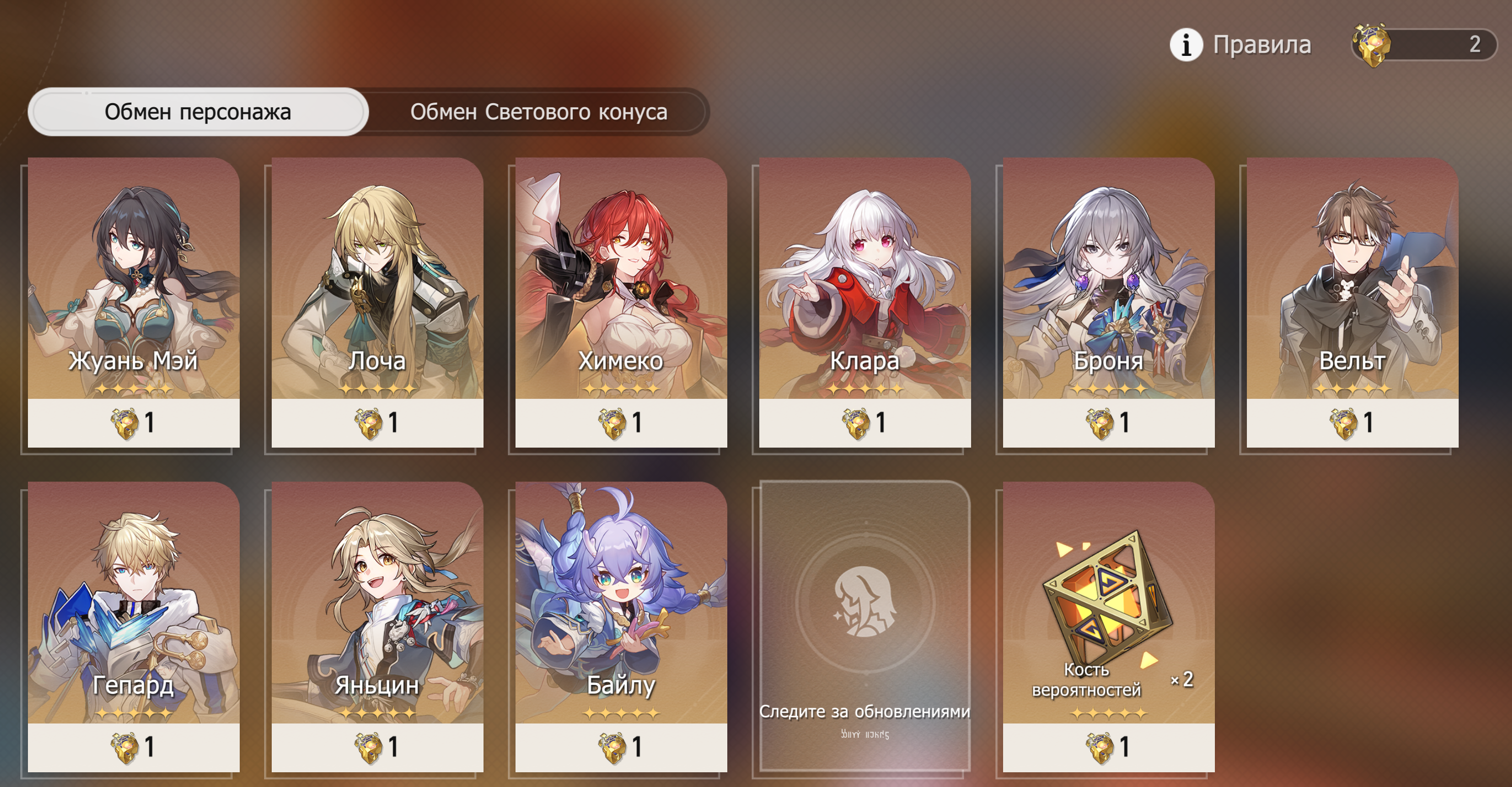Click the token balance counter showing 2
Screen dimensions: 1512x787
[1425, 45]
